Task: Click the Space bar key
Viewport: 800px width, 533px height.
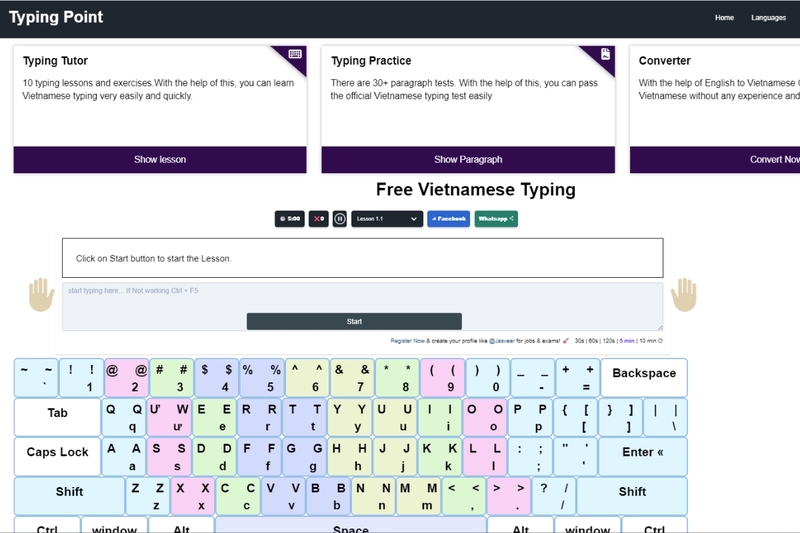Action: (351, 525)
